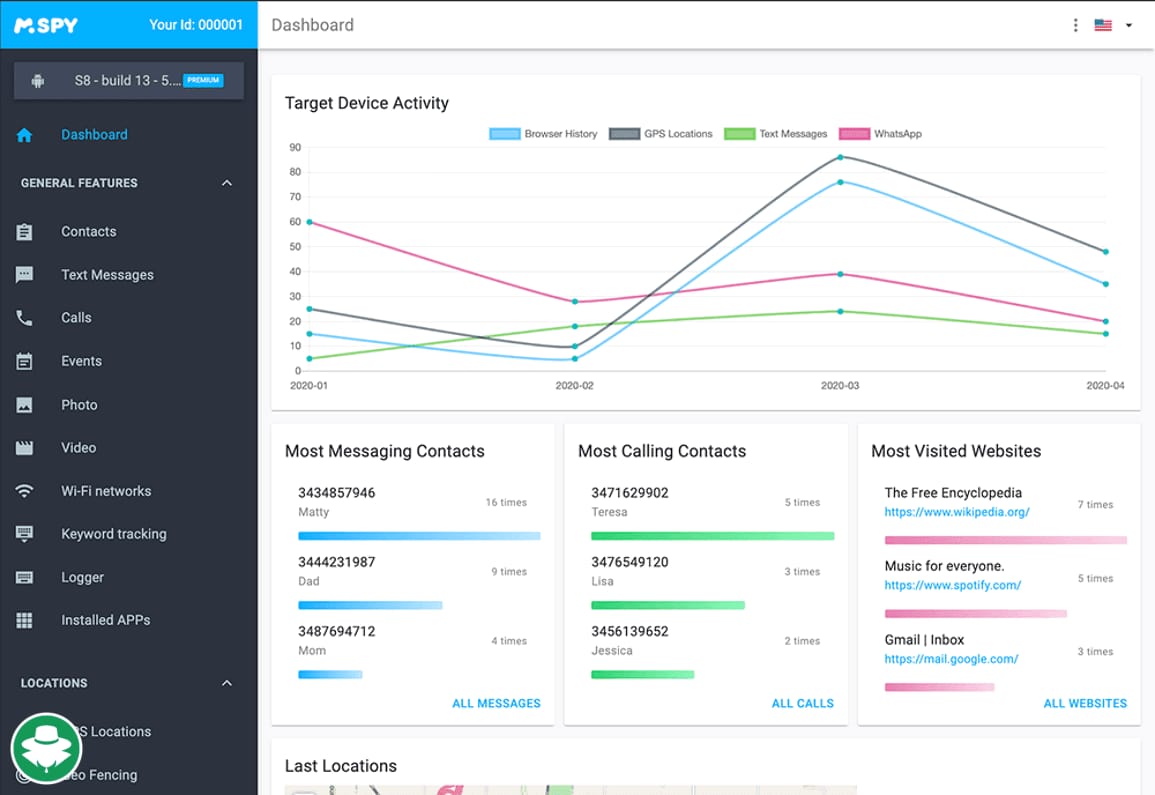Visit the wikipedia.org link
Screen dimensions: 1155x795
956,512
